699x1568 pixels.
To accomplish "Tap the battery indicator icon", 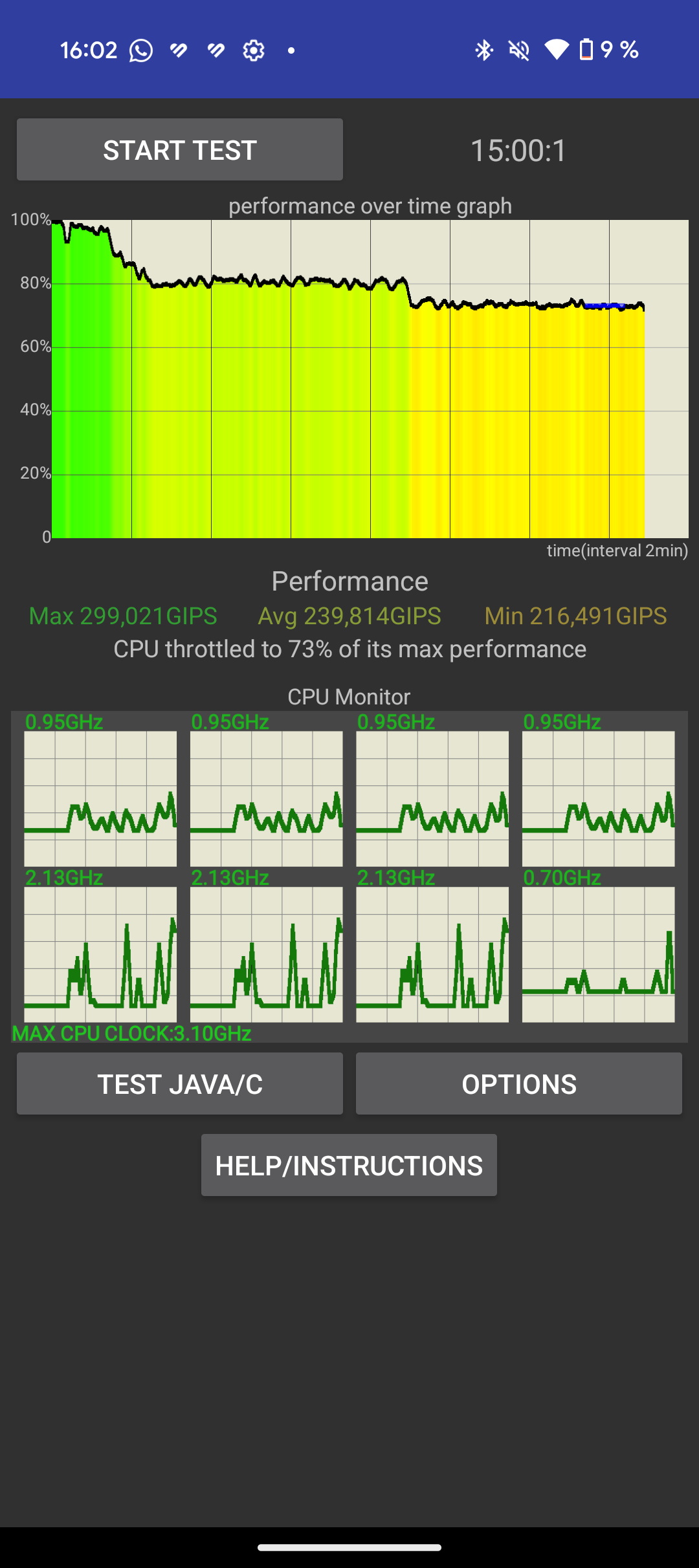I will [x=586, y=50].
